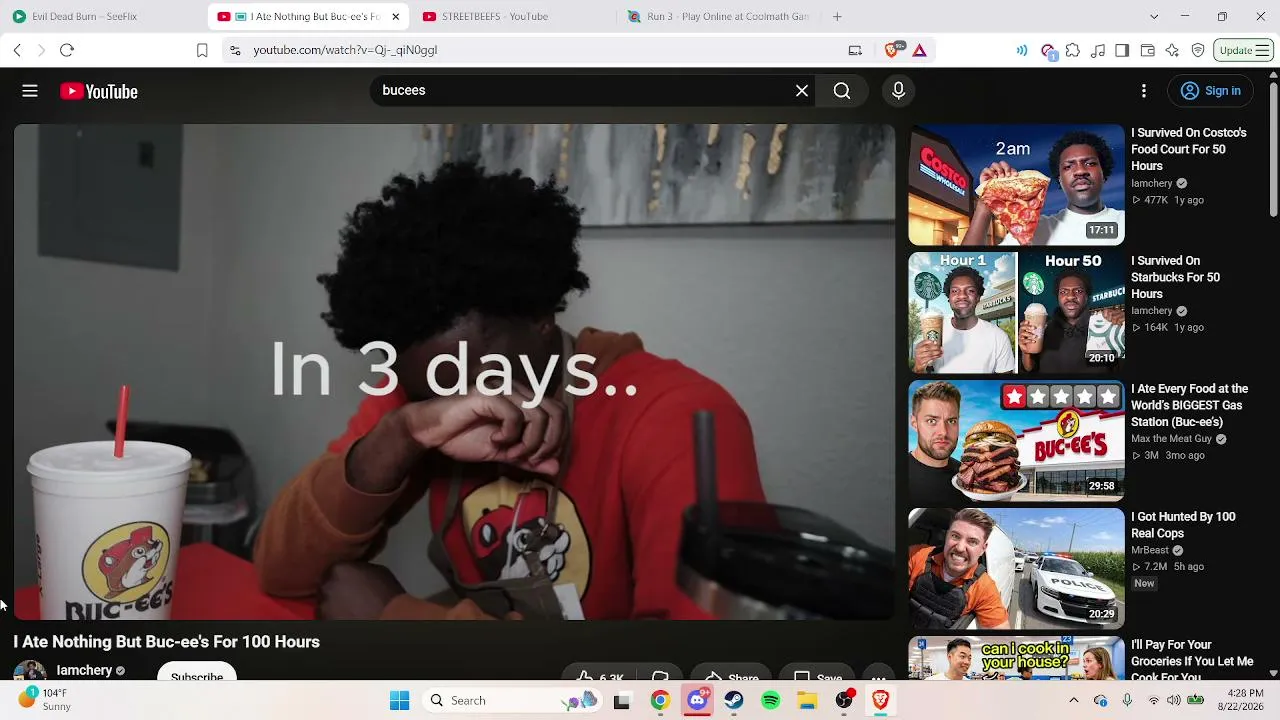Viewport: 1280px width, 720px height.
Task: Switch to Run 3 Coolmath Games tab
Action: [x=716, y=17]
